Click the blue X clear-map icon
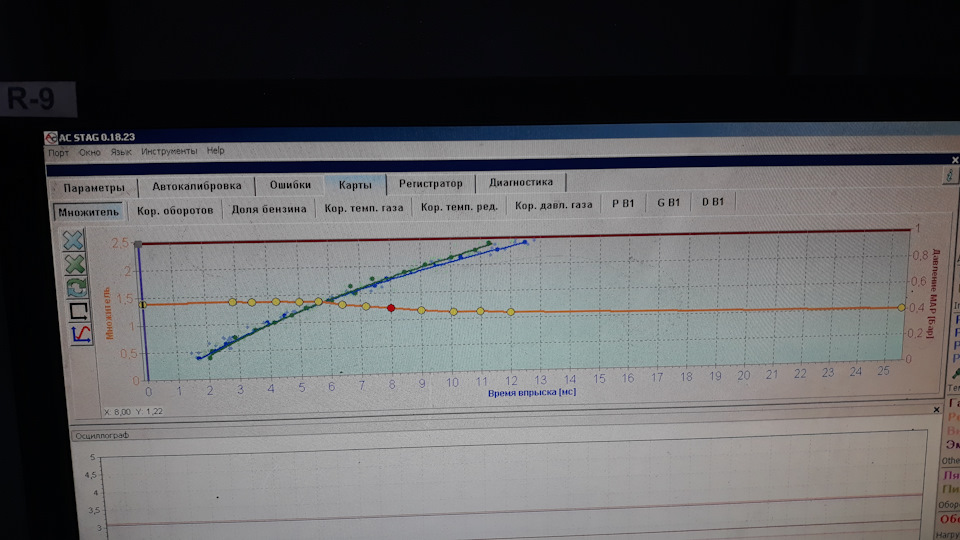Image resolution: width=960 pixels, height=540 pixels. pyautogui.click(x=73, y=240)
